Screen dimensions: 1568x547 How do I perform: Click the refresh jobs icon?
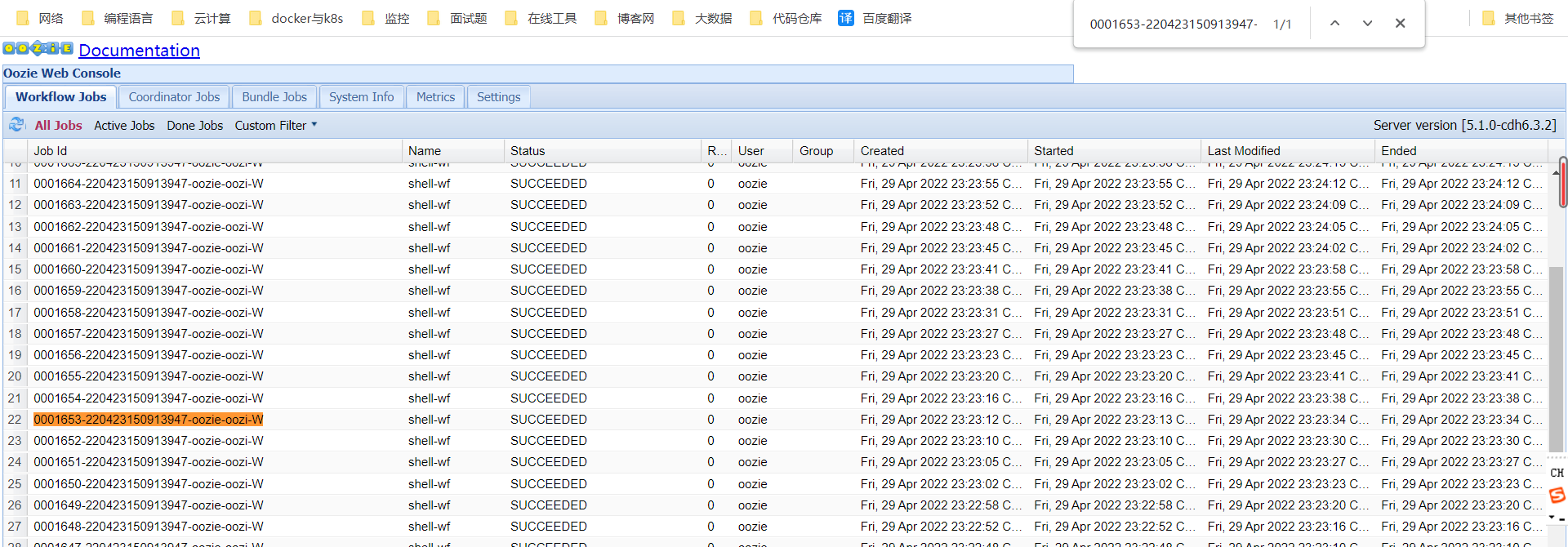click(x=17, y=125)
